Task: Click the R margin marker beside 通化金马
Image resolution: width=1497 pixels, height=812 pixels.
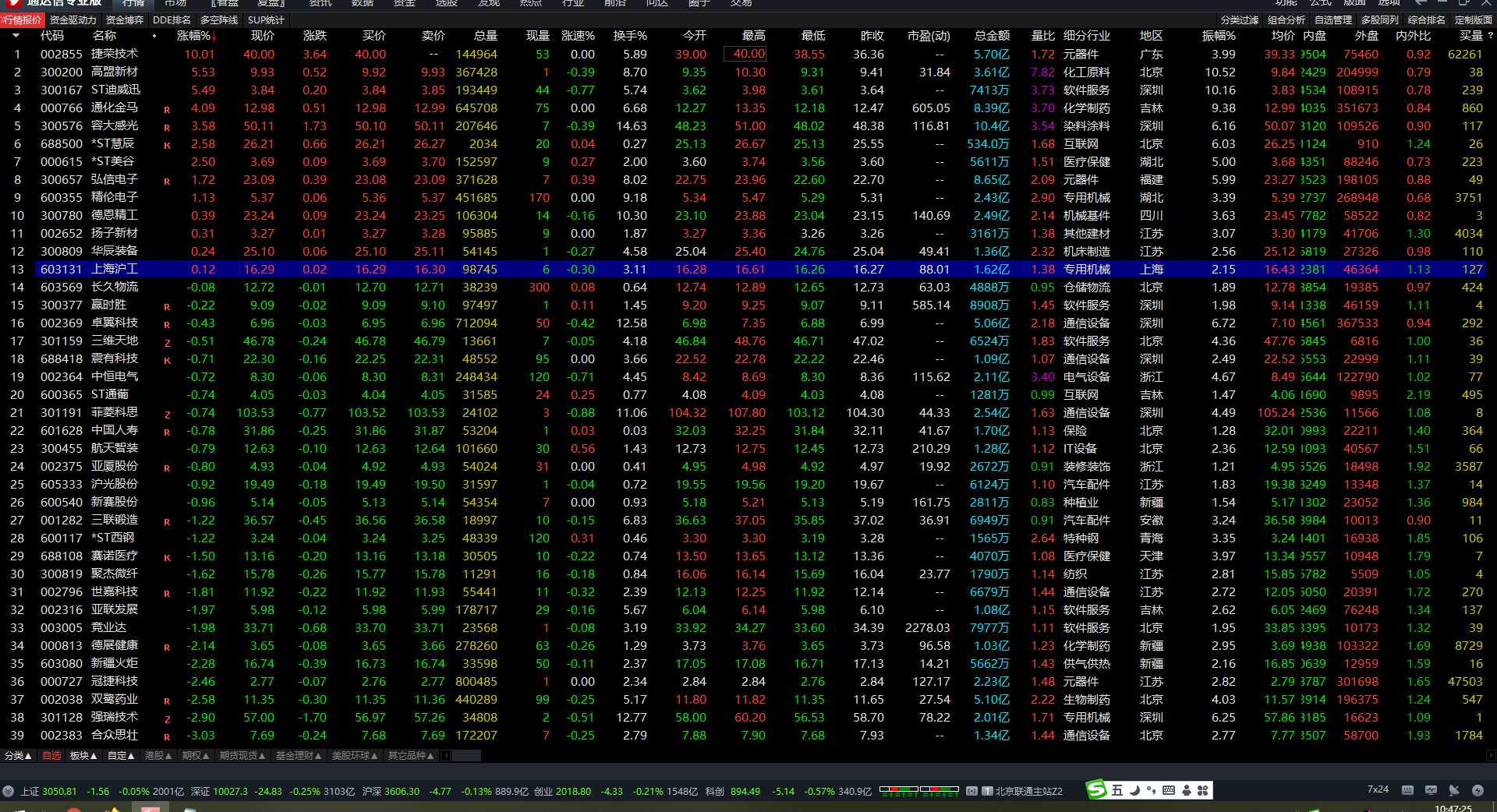Action: (x=167, y=110)
